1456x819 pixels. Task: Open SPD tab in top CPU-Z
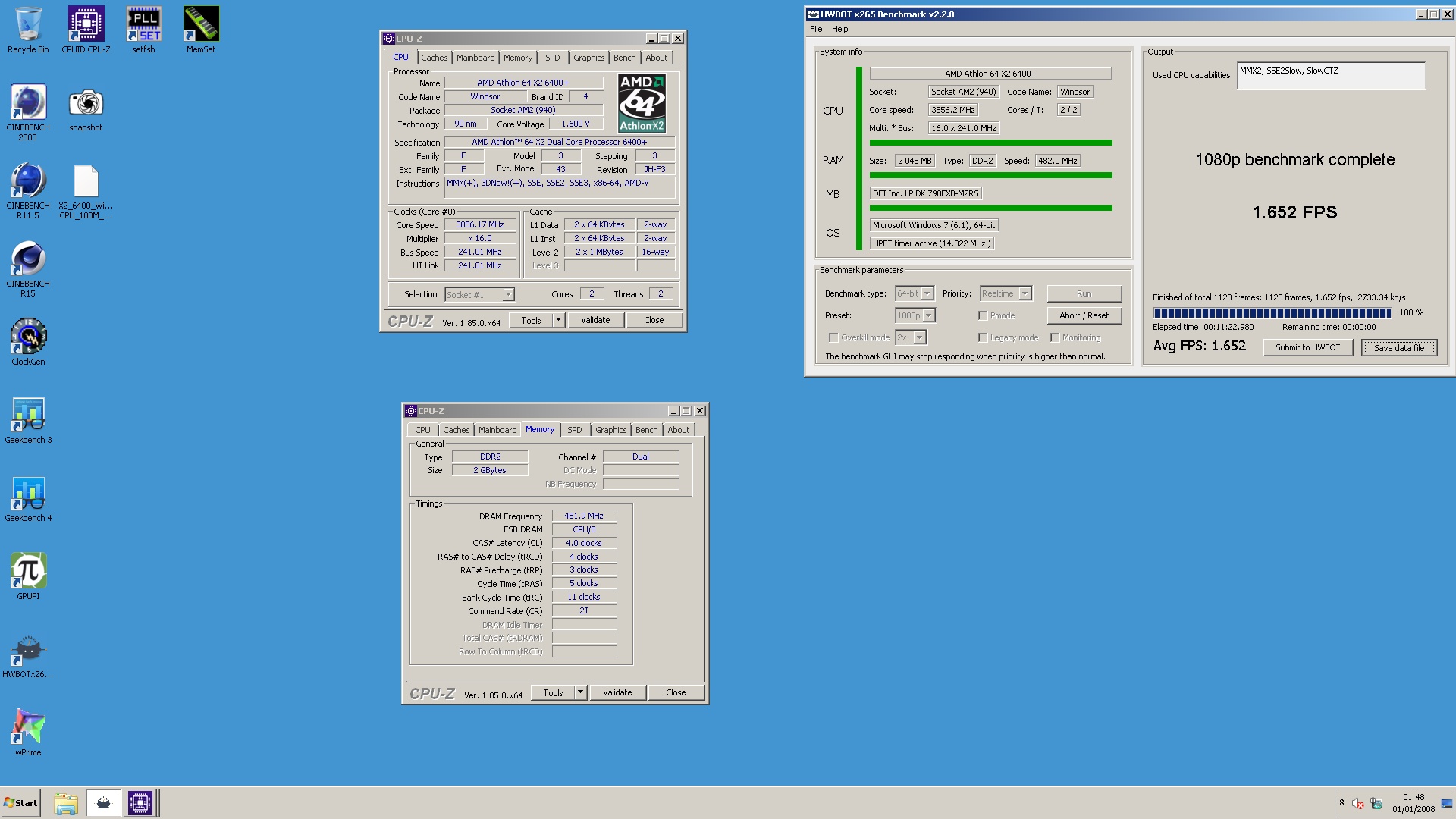(553, 58)
